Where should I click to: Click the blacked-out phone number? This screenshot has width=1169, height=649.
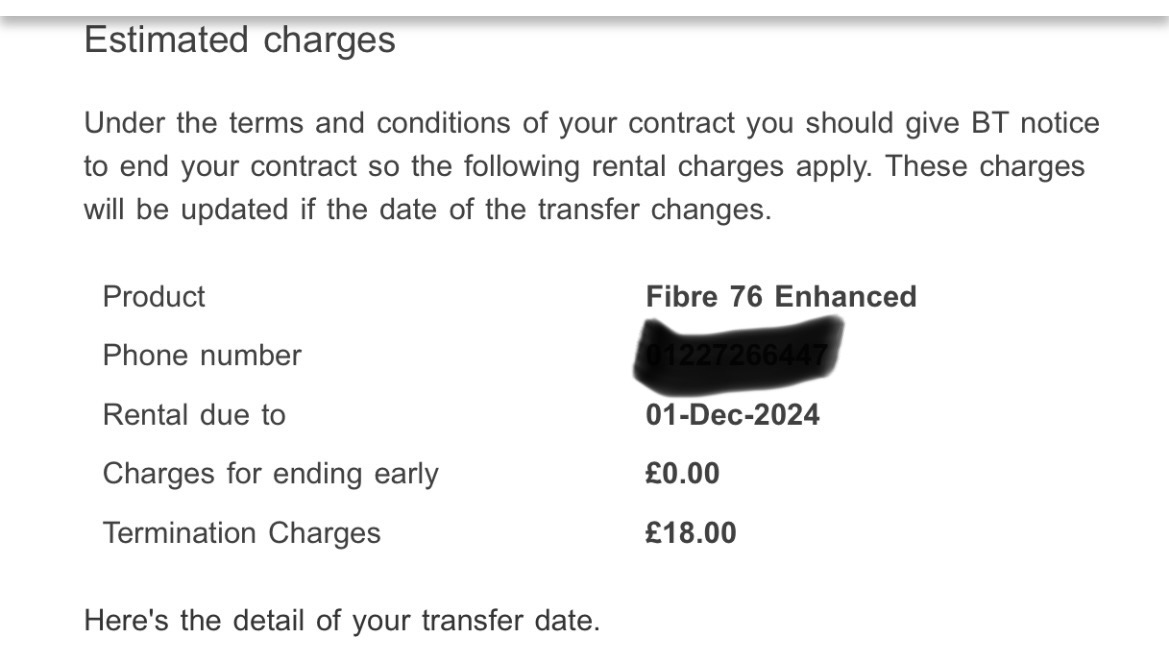[736, 352]
